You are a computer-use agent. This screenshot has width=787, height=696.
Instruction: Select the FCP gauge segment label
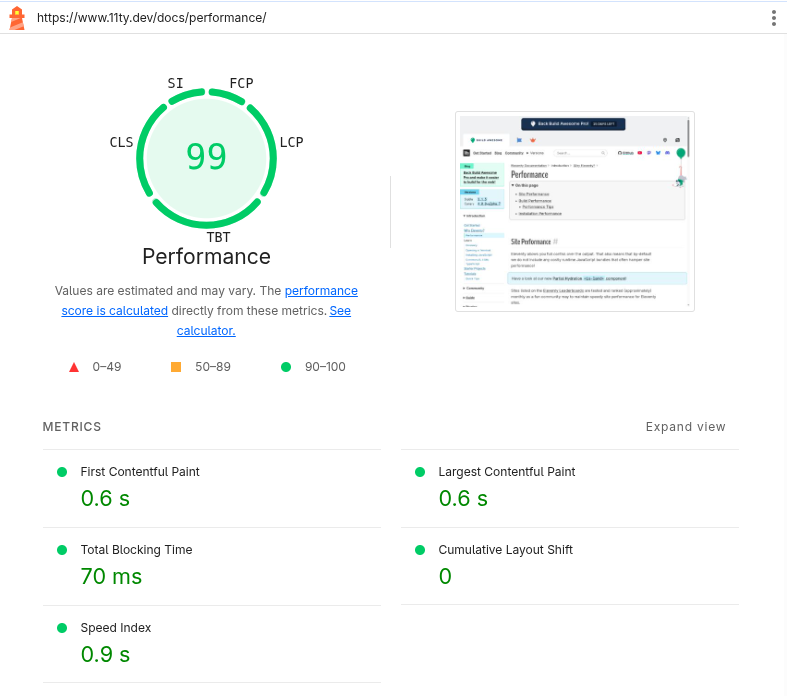point(241,83)
